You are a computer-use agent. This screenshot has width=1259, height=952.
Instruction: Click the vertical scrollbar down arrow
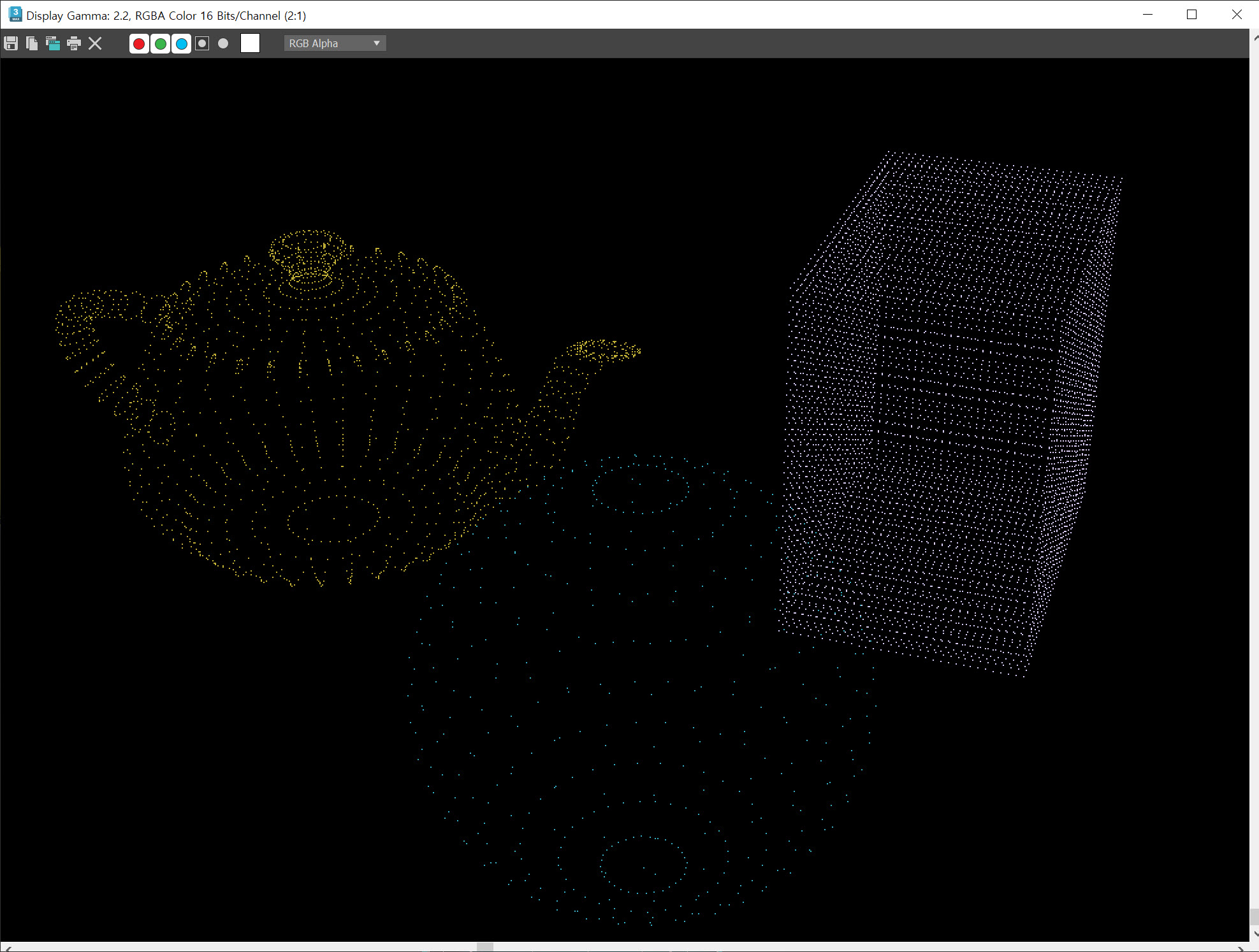pos(1255,934)
